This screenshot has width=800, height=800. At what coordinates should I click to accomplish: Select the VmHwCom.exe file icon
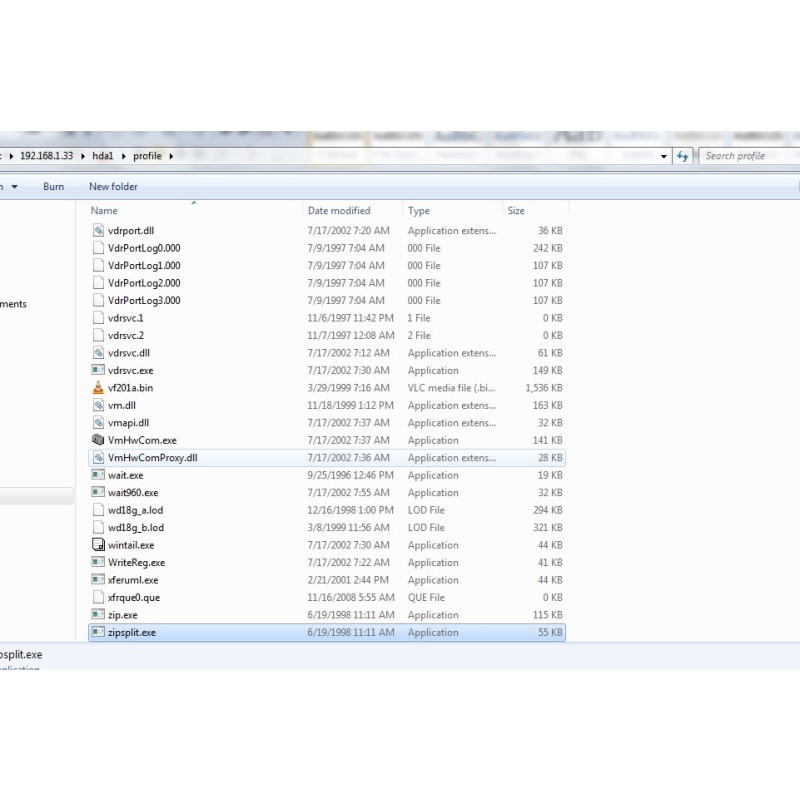[98, 440]
